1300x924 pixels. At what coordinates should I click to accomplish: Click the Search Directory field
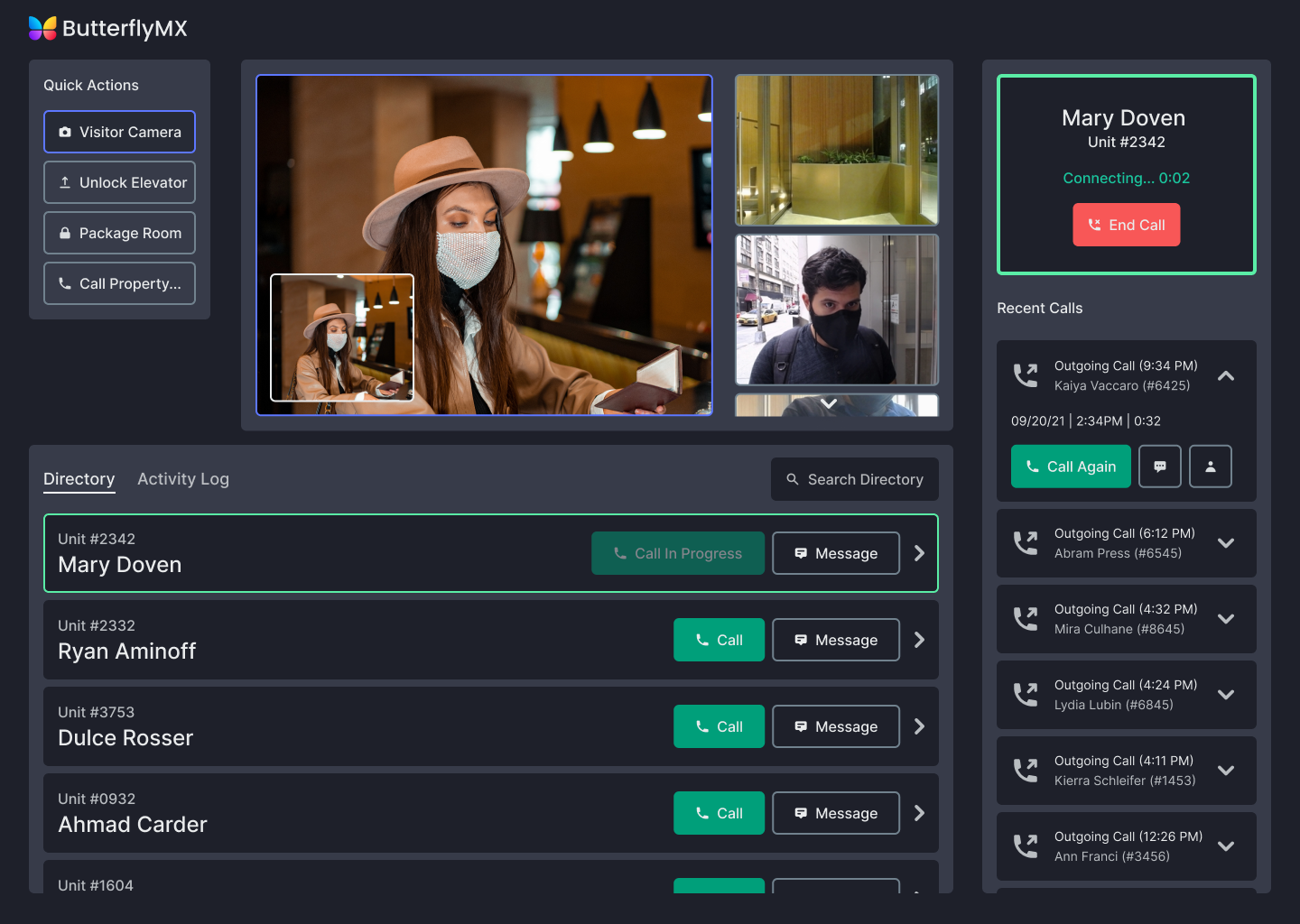click(x=854, y=479)
